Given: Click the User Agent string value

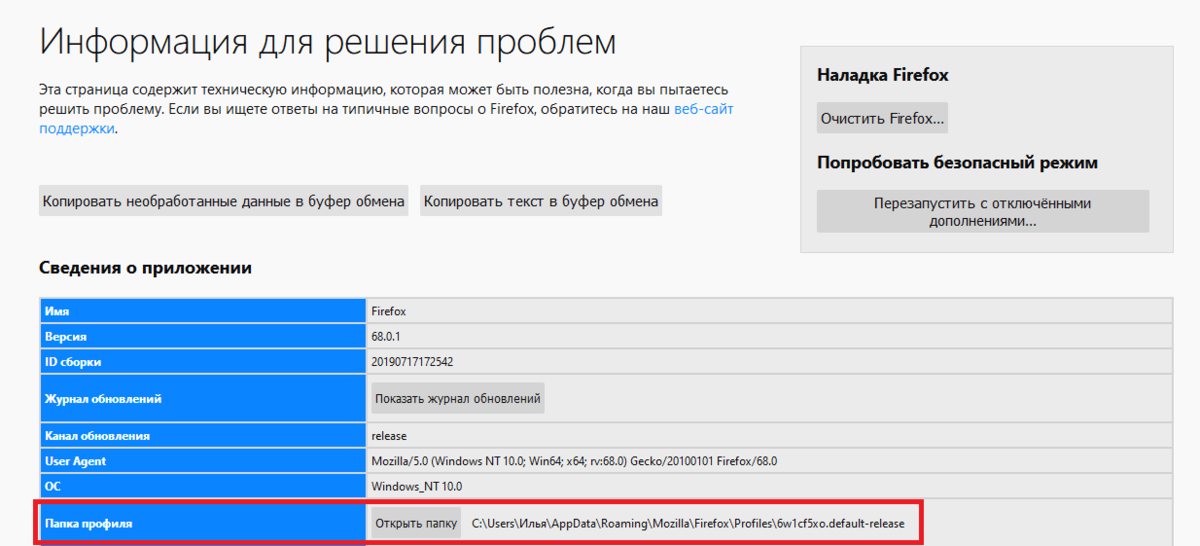Looking at the screenshot, I should pos(574,461).
